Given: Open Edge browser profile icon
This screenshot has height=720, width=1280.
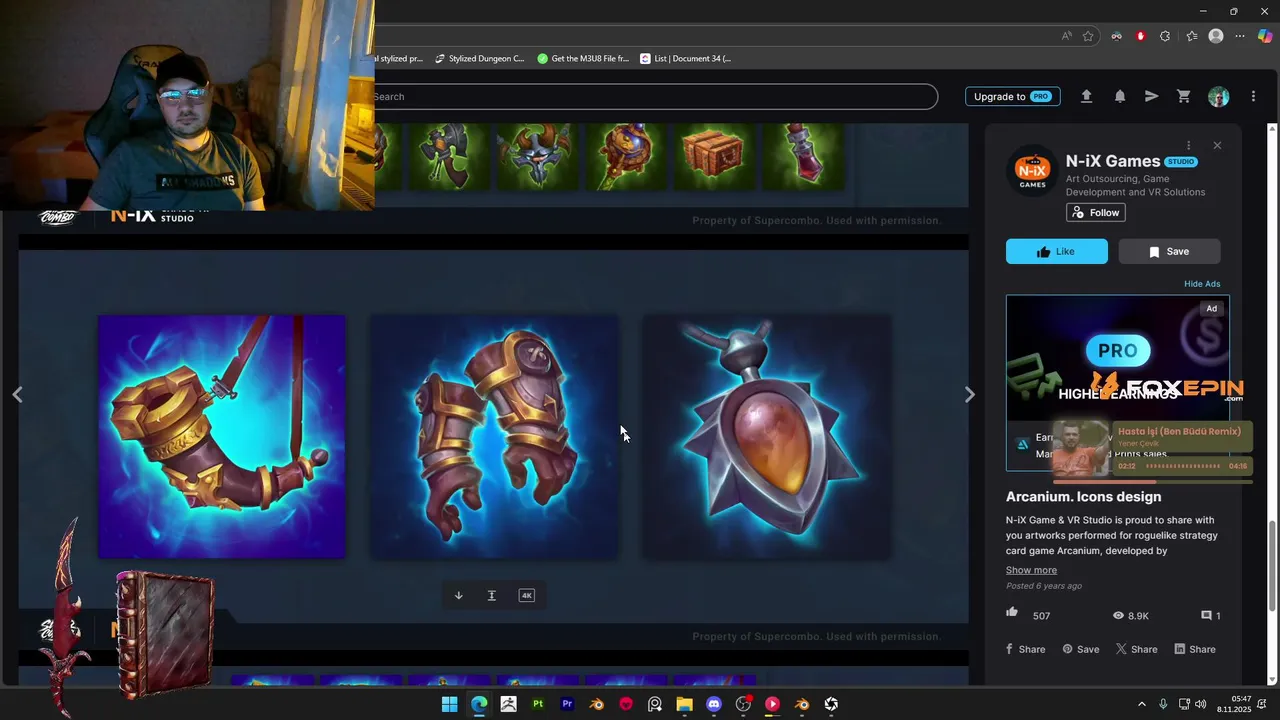Looking at the screenshot, I should click(x=1216, y=36).
